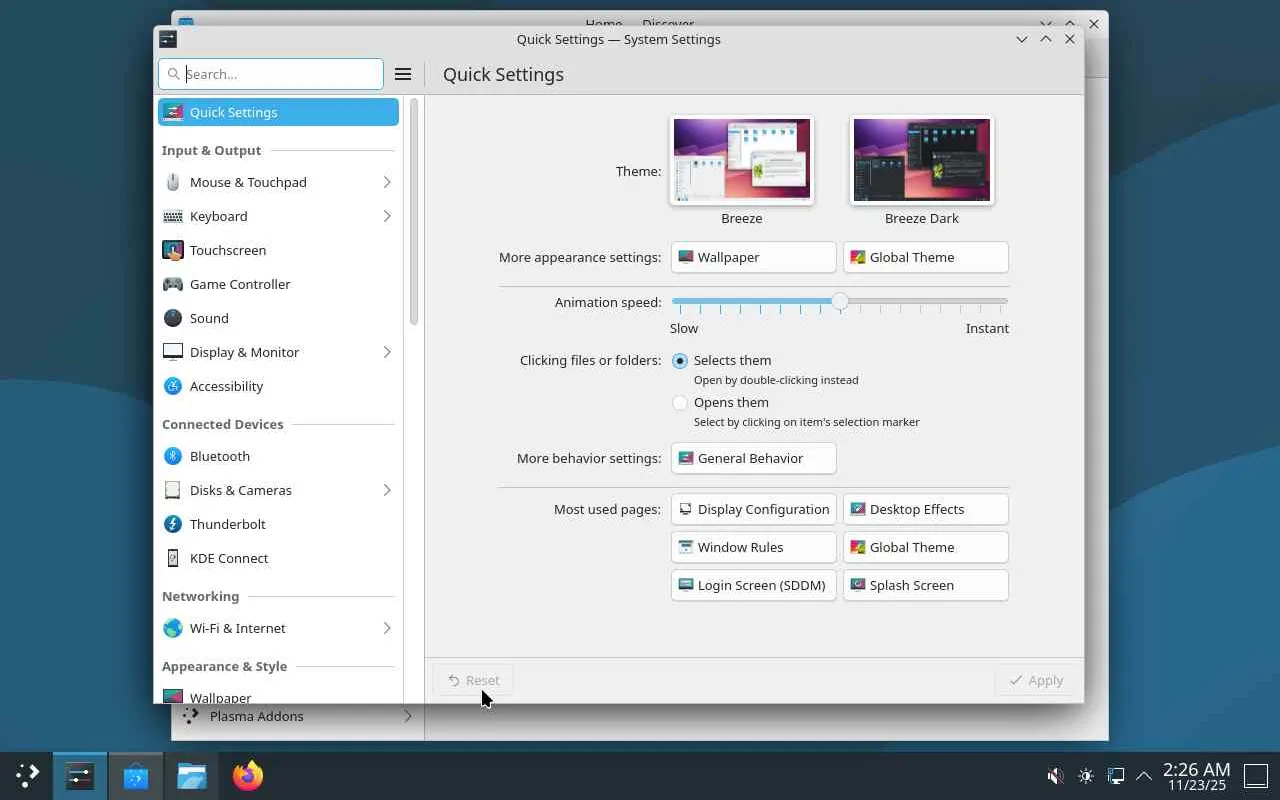1280x800 pixels.
Task: Go to the Sound settings page
Action: 278,318
